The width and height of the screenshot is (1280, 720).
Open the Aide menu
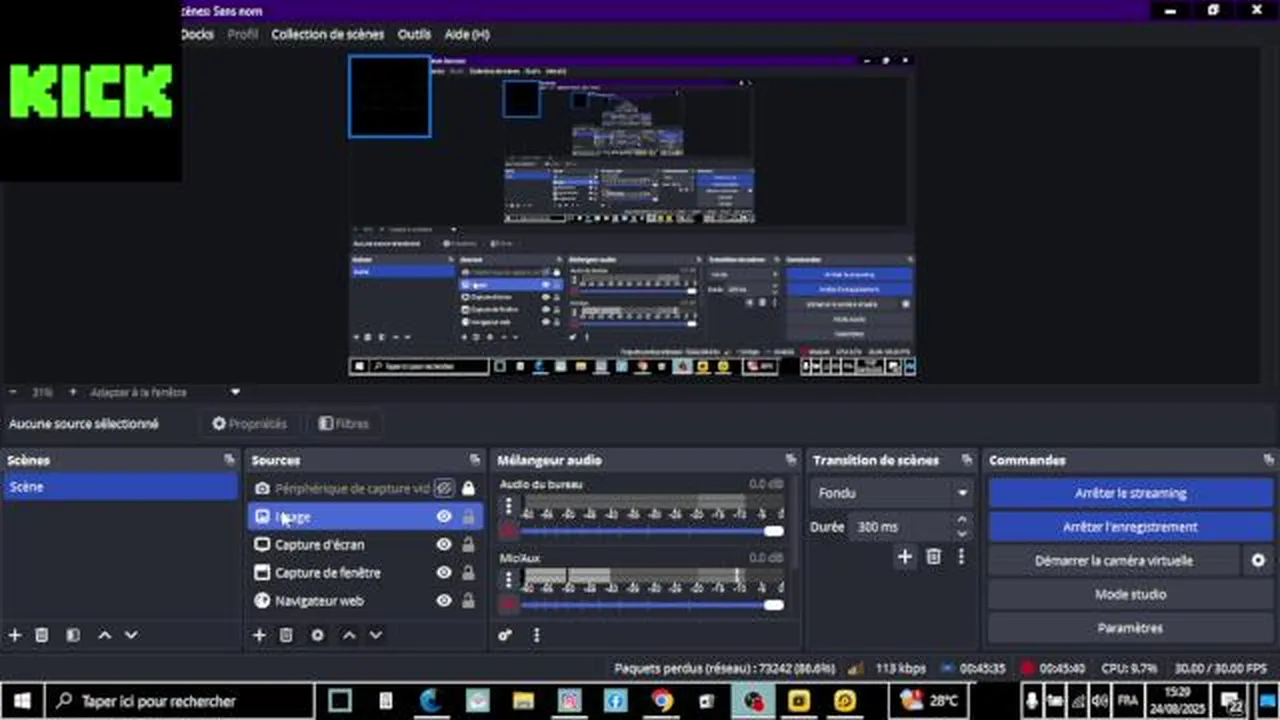[467, 34]
